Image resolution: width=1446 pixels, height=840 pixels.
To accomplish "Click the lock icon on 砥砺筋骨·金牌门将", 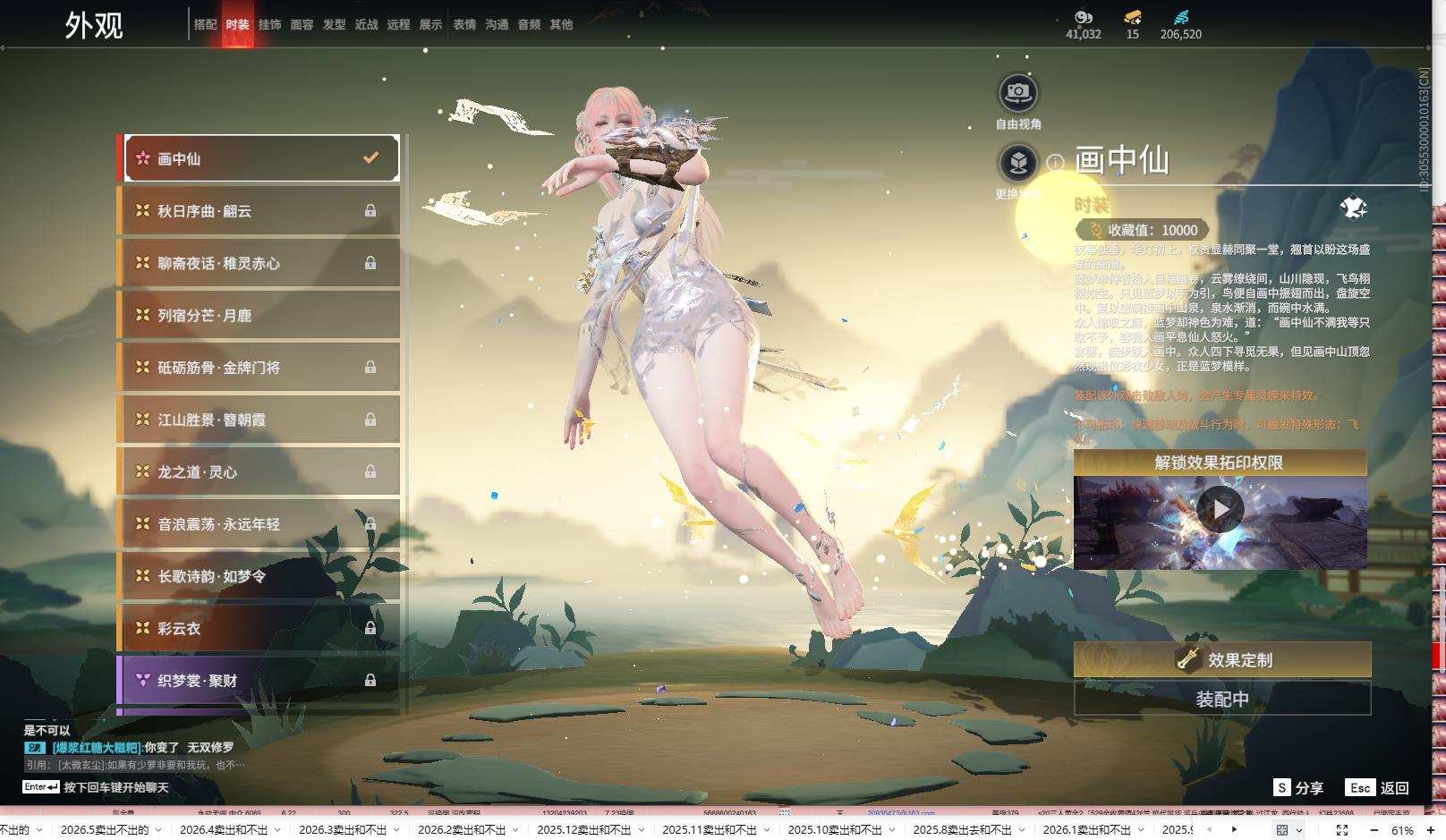I will pyautogui.click(x=370, y=368).
